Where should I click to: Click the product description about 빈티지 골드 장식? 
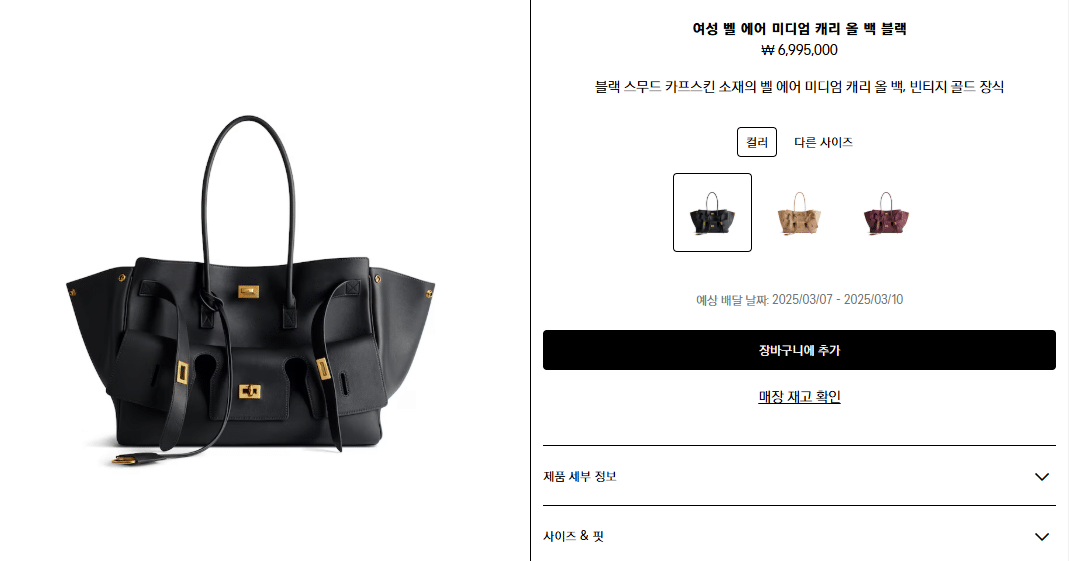point(799,87)
